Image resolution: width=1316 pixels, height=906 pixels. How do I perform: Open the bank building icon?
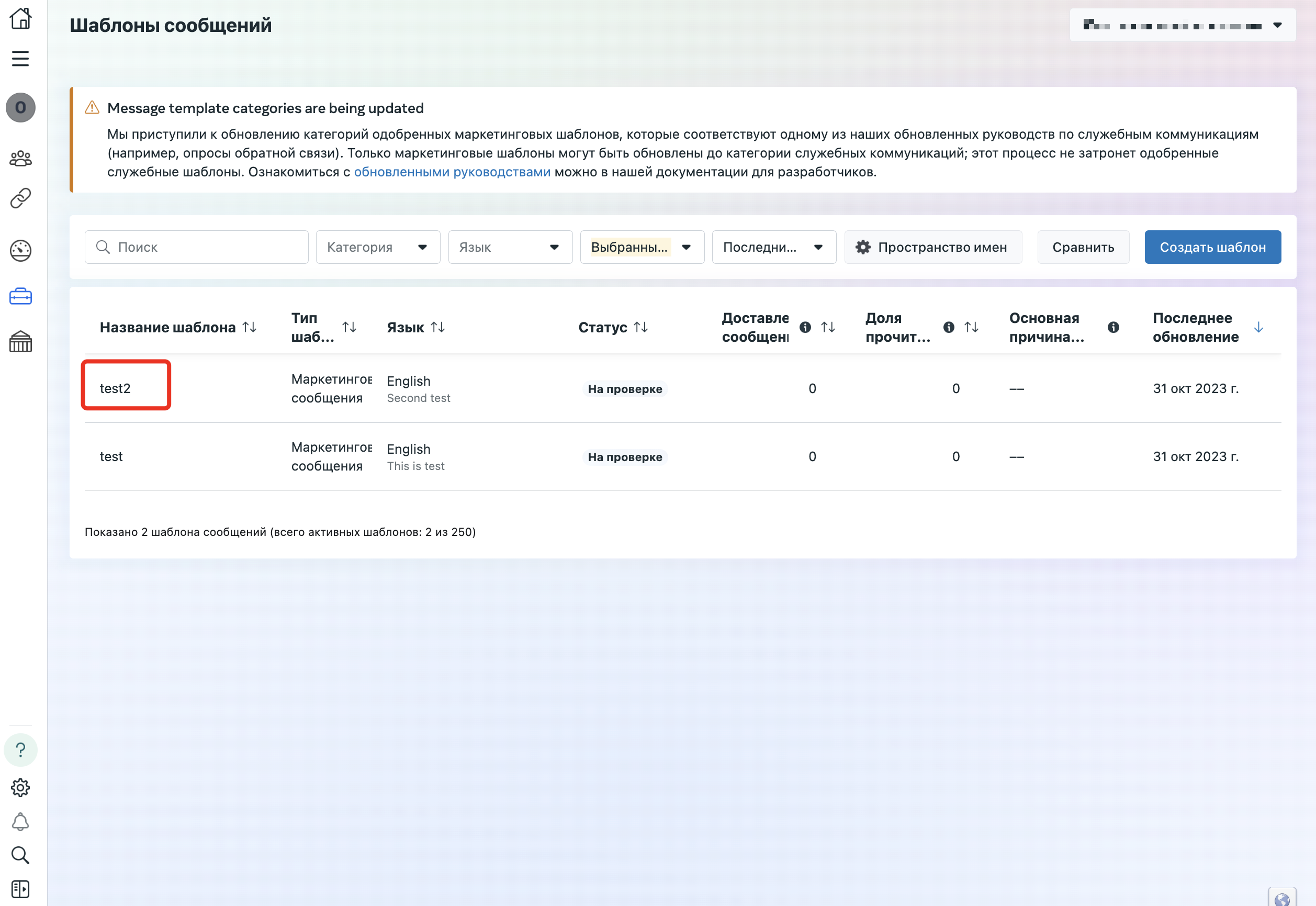20,342
